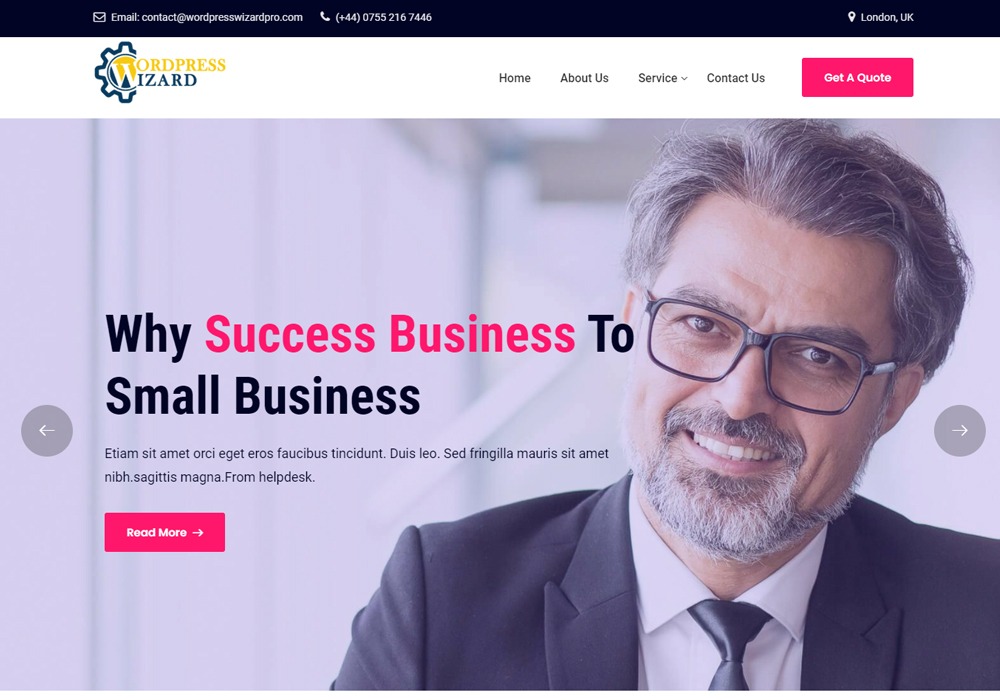Advance to next slide with right arrow

pos(960,430)
